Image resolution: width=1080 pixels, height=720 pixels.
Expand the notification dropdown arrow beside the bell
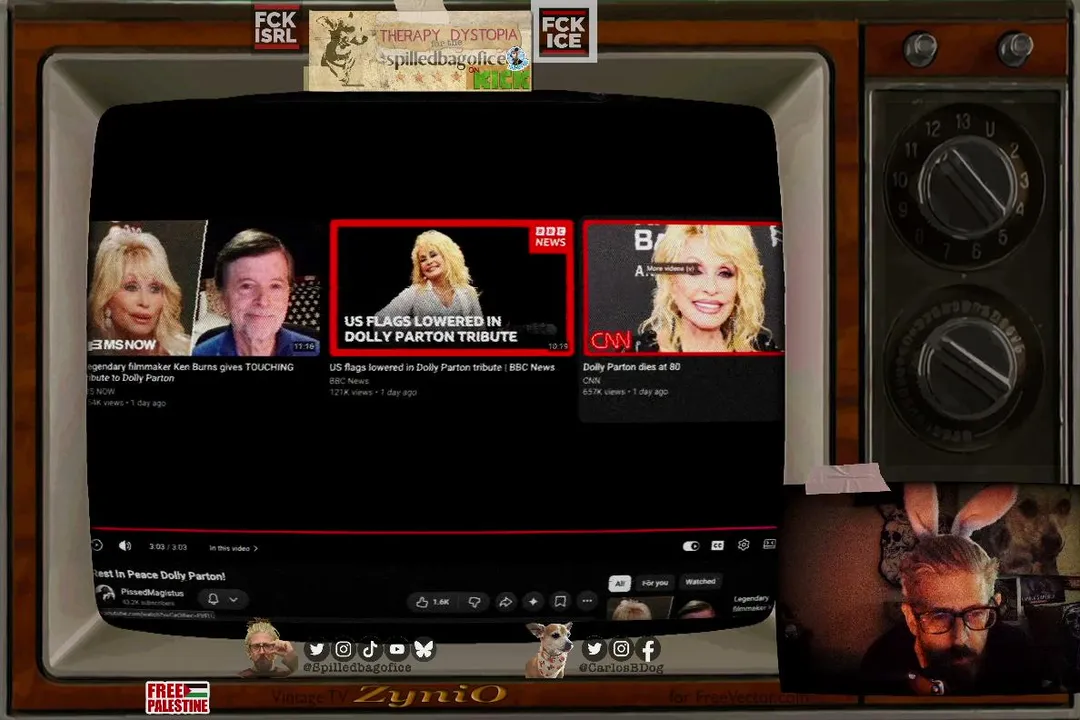coord(233,599)
